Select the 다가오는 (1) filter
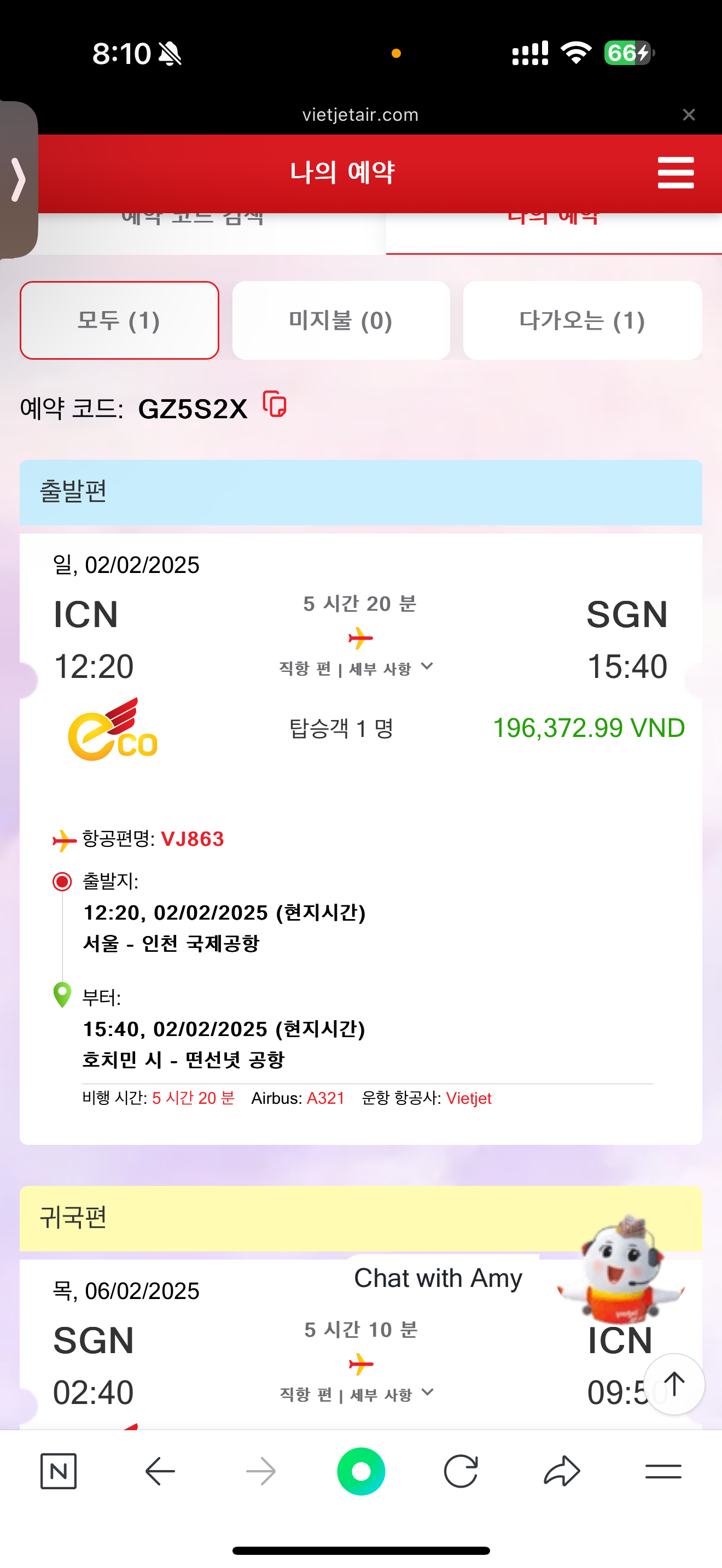 coord(582,320)
